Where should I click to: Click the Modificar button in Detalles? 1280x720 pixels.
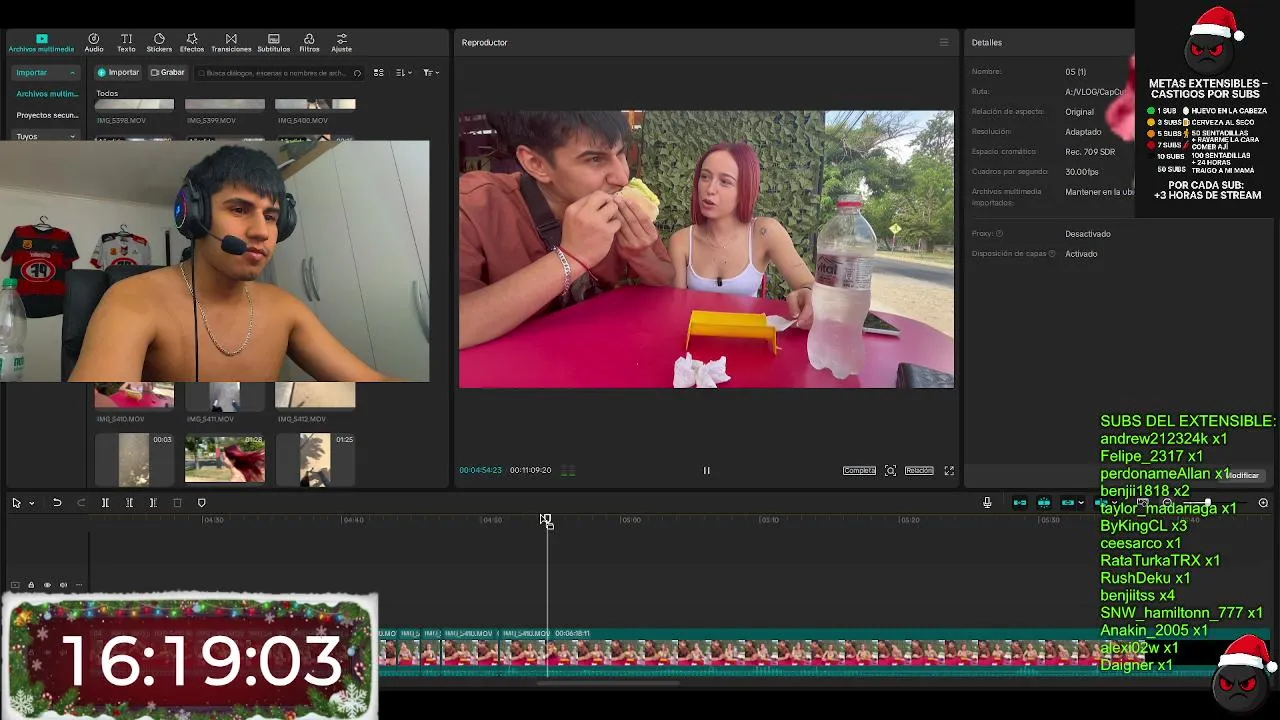(x=1243, y=475)
